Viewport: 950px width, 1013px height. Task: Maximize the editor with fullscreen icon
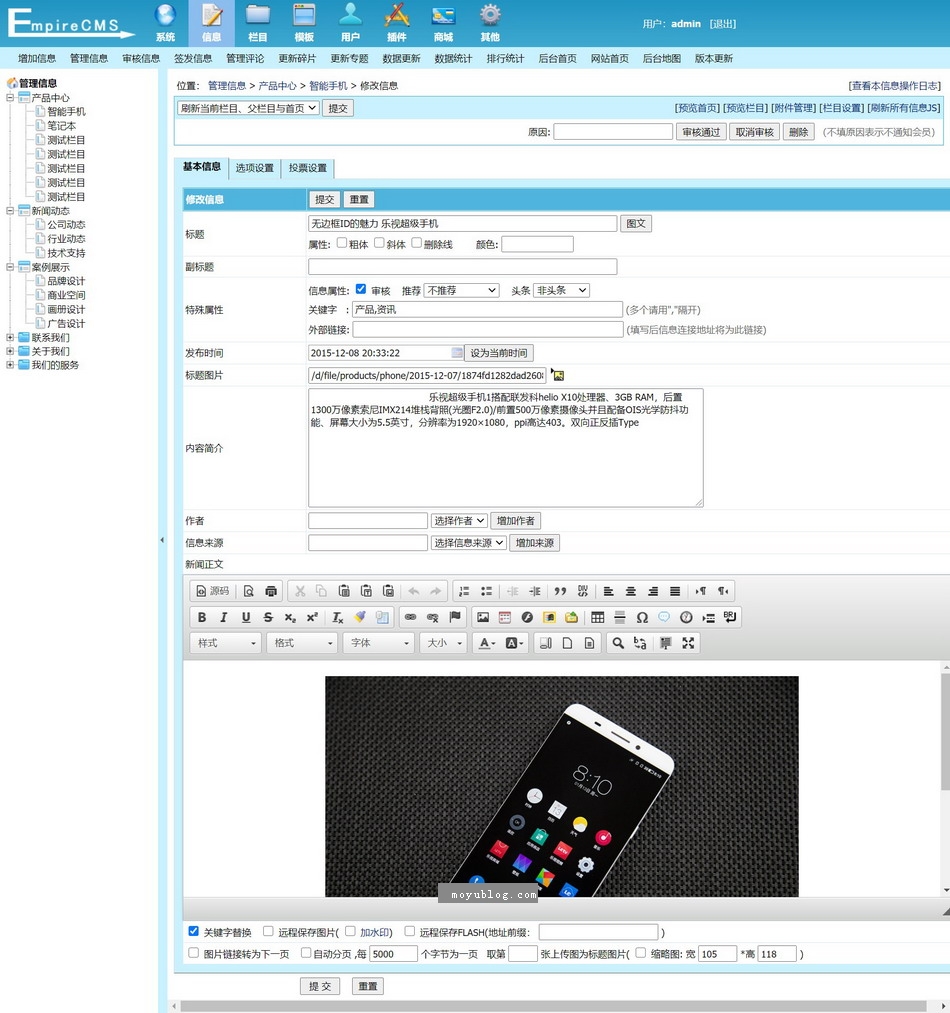click(688, 643)
